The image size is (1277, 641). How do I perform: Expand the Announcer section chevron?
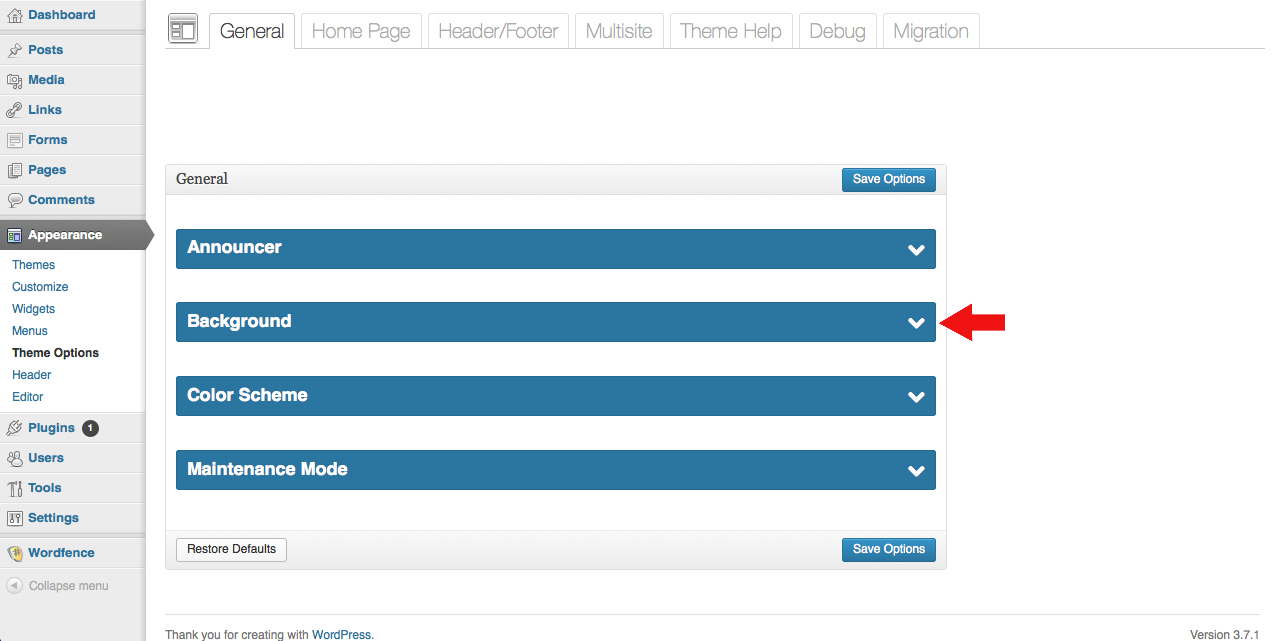(x=916, y=249)
